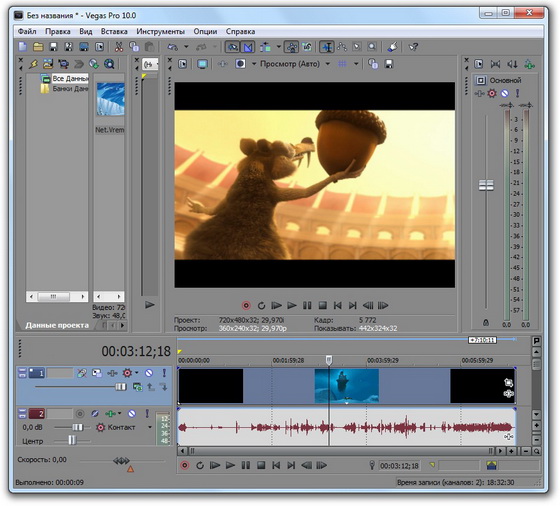
Task: Mute video track 1
Action: click(x=149, y=373)
